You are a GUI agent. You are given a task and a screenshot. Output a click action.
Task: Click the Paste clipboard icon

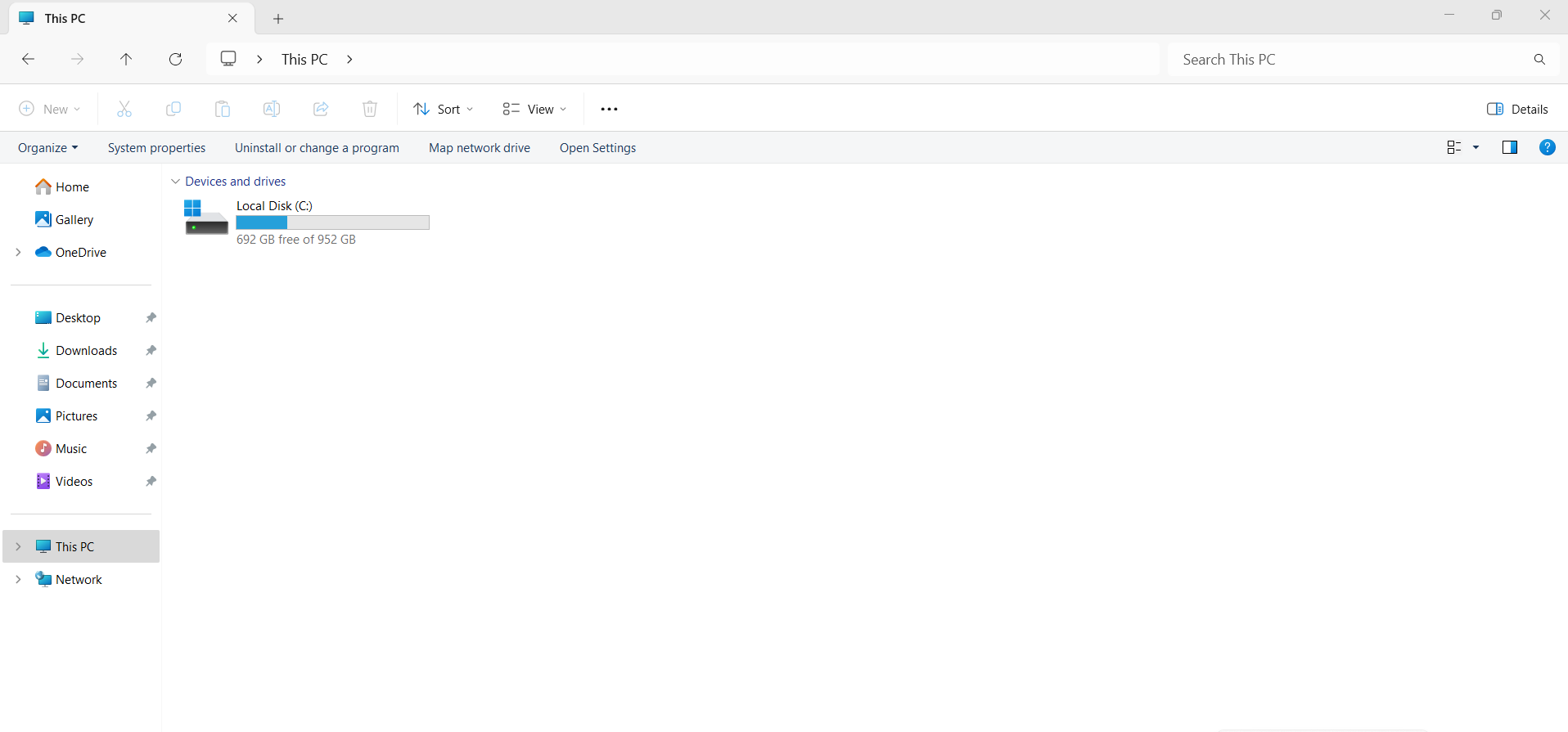tap(223, 109)
